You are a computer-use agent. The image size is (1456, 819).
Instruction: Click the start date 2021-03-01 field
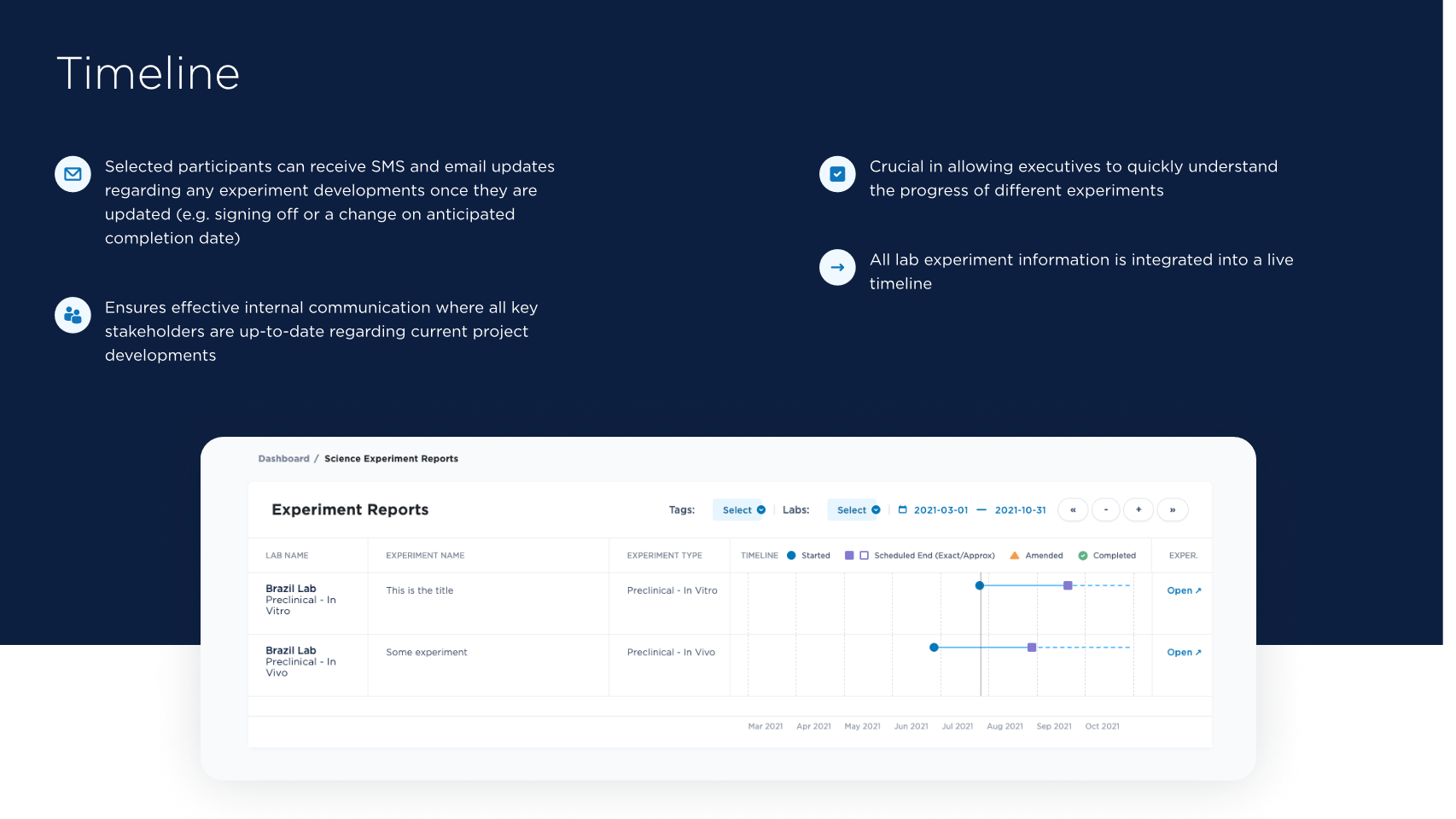[941, 510]
